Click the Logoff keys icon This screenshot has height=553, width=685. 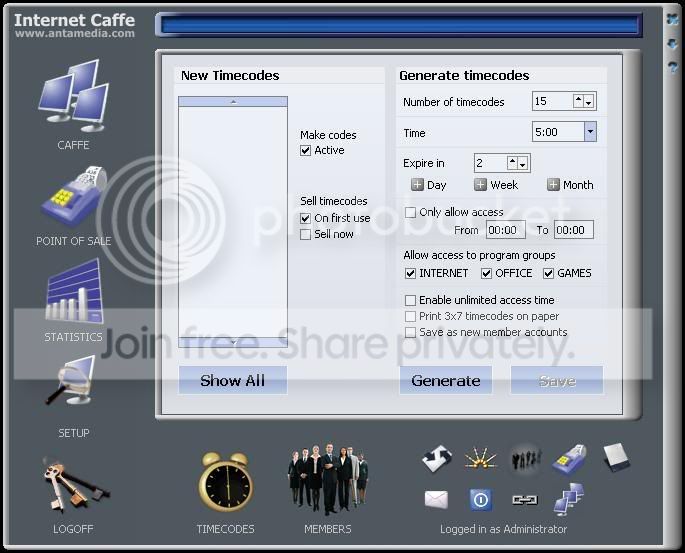(74, 485)
